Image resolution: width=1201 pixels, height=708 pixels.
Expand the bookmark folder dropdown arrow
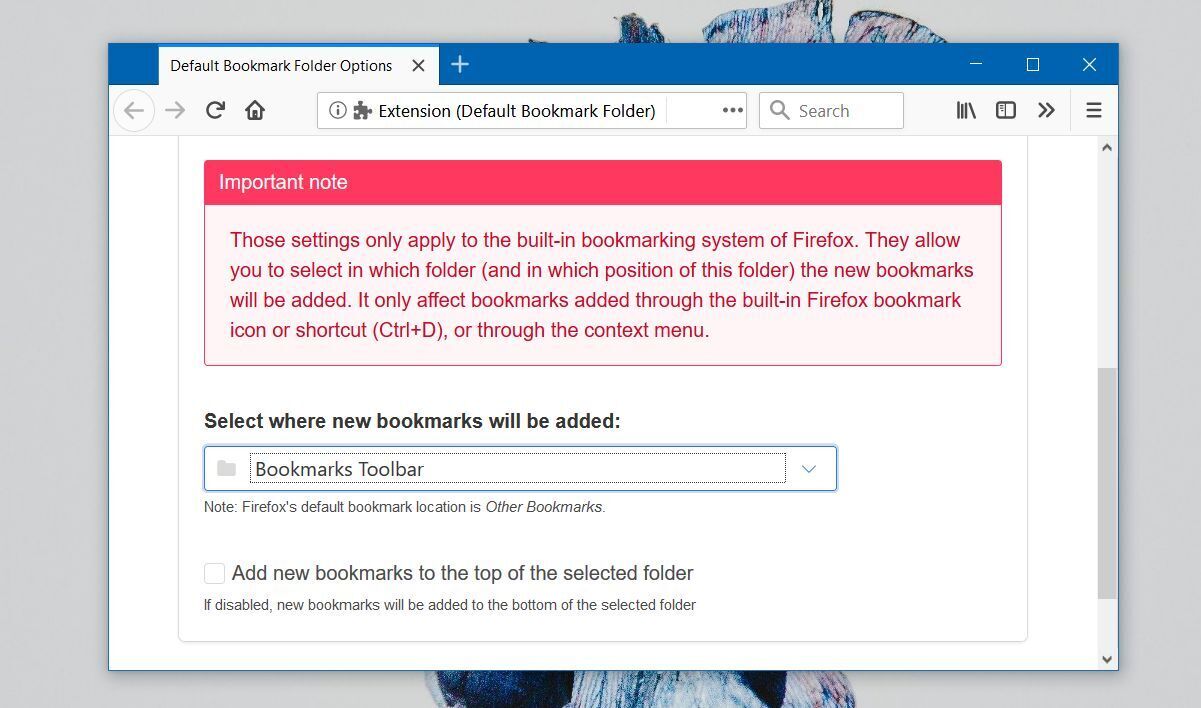[809, 469]
